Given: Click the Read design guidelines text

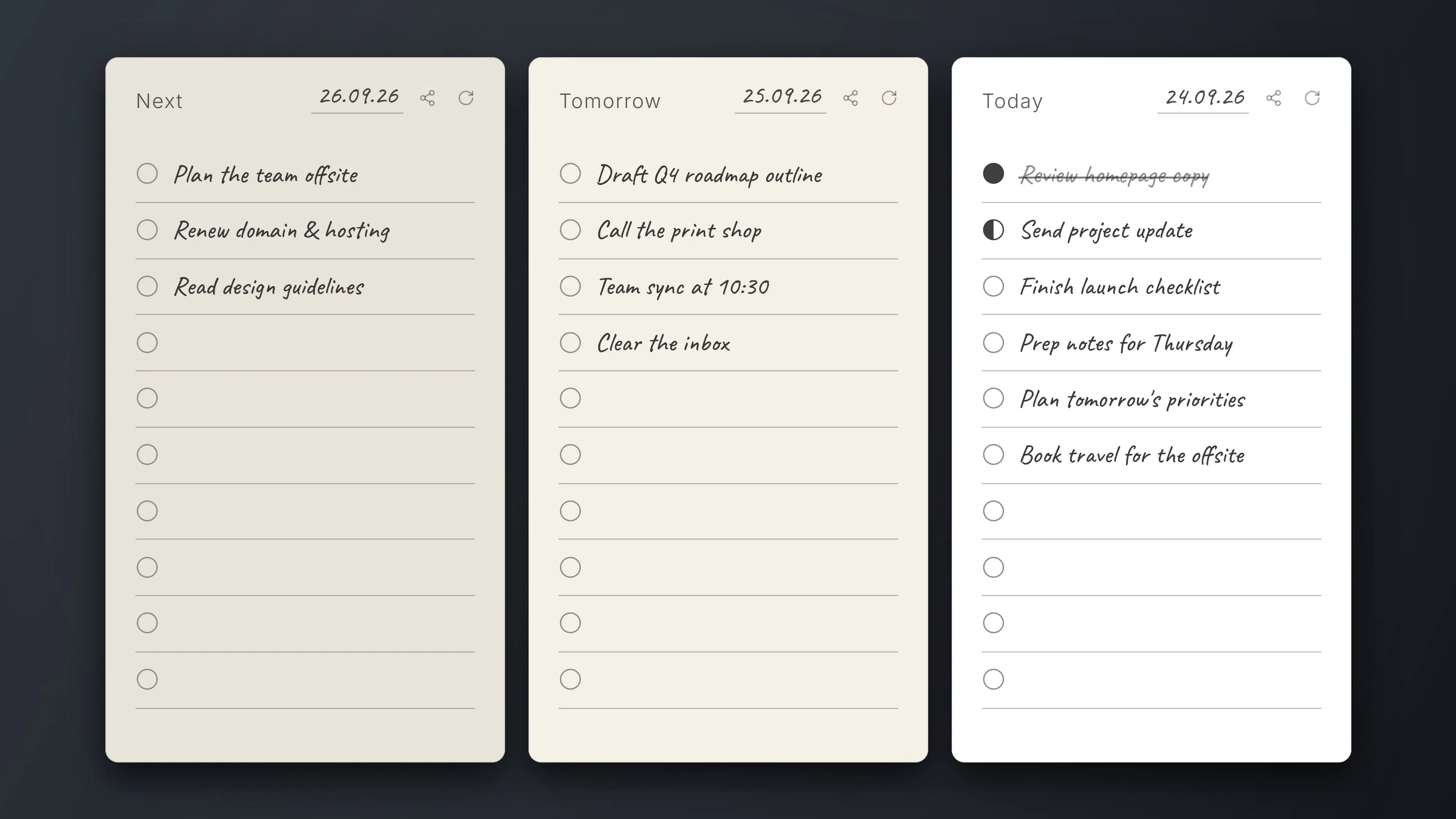Looking at the screenshot, I should [x=268, y=288].
